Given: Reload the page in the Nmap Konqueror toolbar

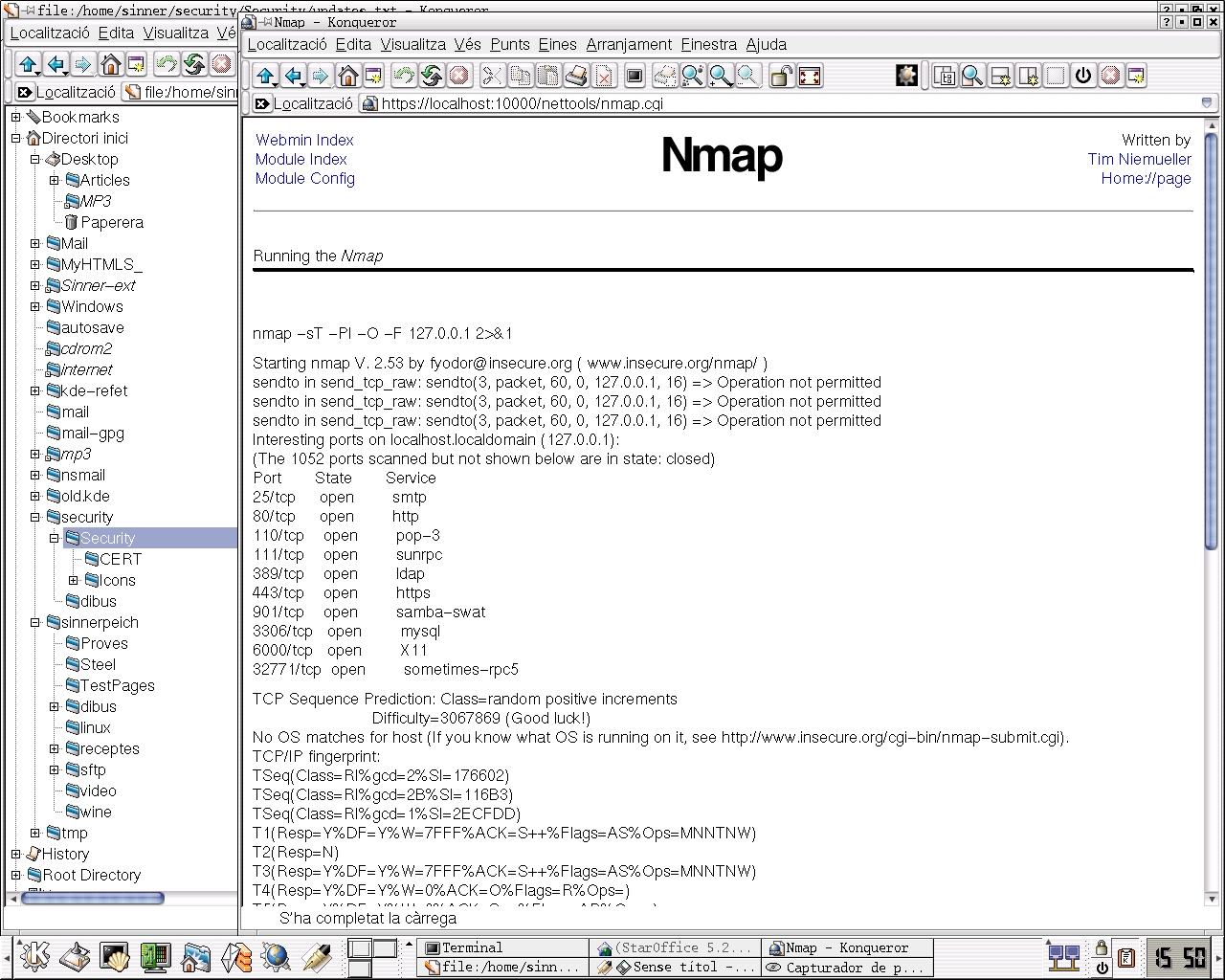Looking at the screenshot, I should (431, 76).
